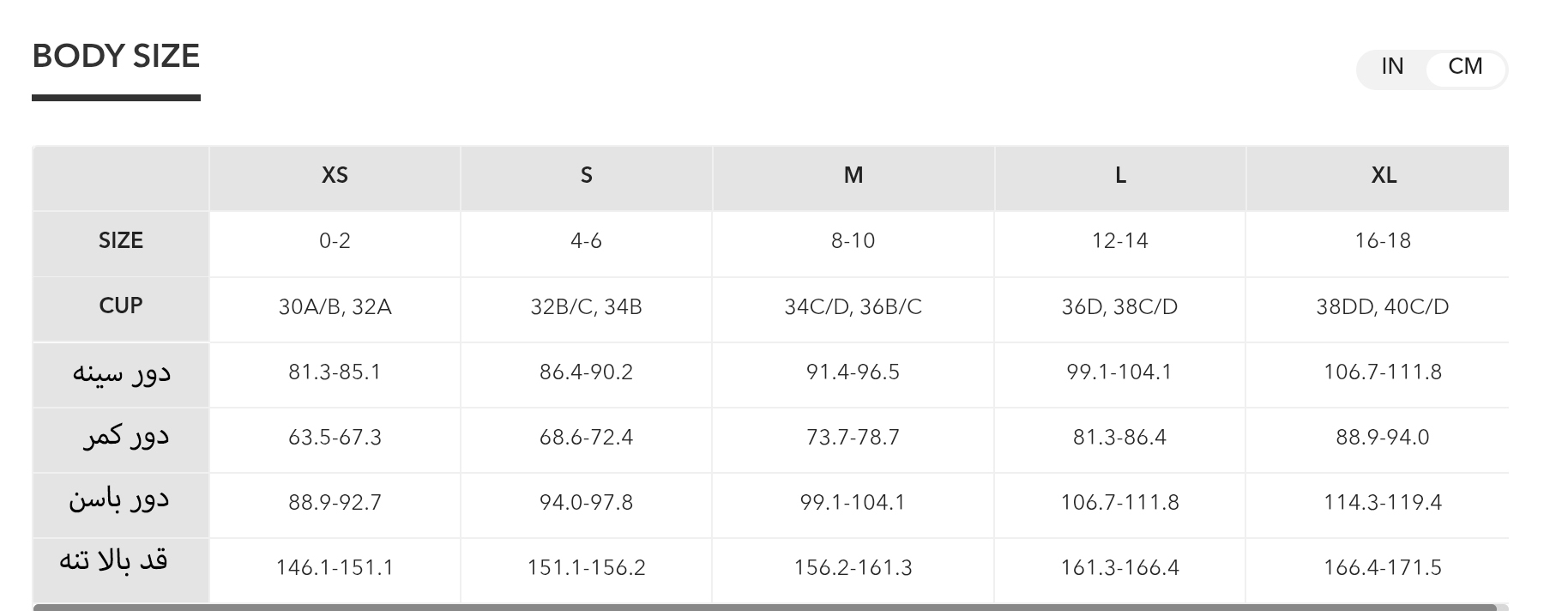Click the دور سینه row label
Screen dimensions: 1568x611
pyautogui.click(x=121, y=373)
